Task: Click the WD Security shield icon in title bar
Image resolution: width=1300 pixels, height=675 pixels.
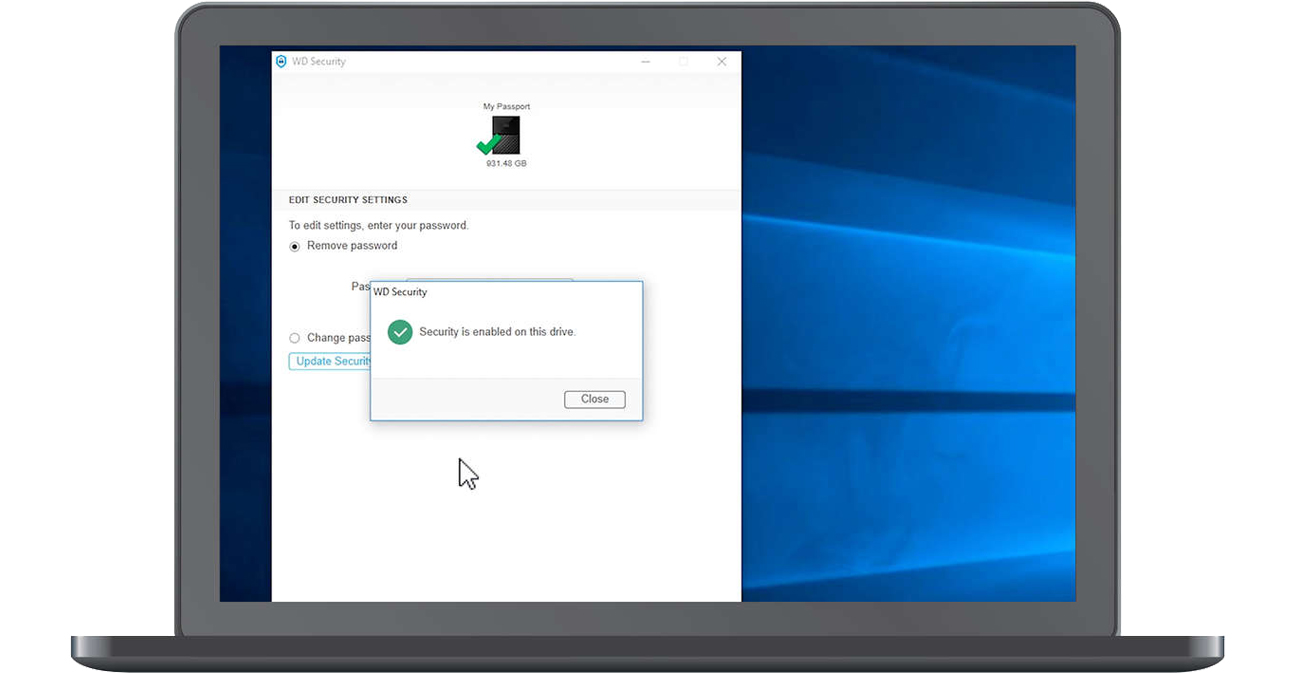Action: coord(281,62)
